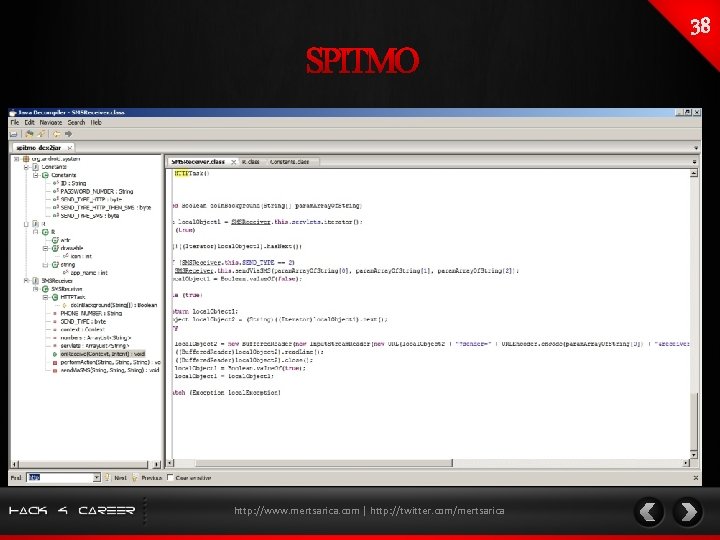The height and width of the screenshot is (540, 720).
Task: Click into the Find text field
Action: tap(60, 478)
